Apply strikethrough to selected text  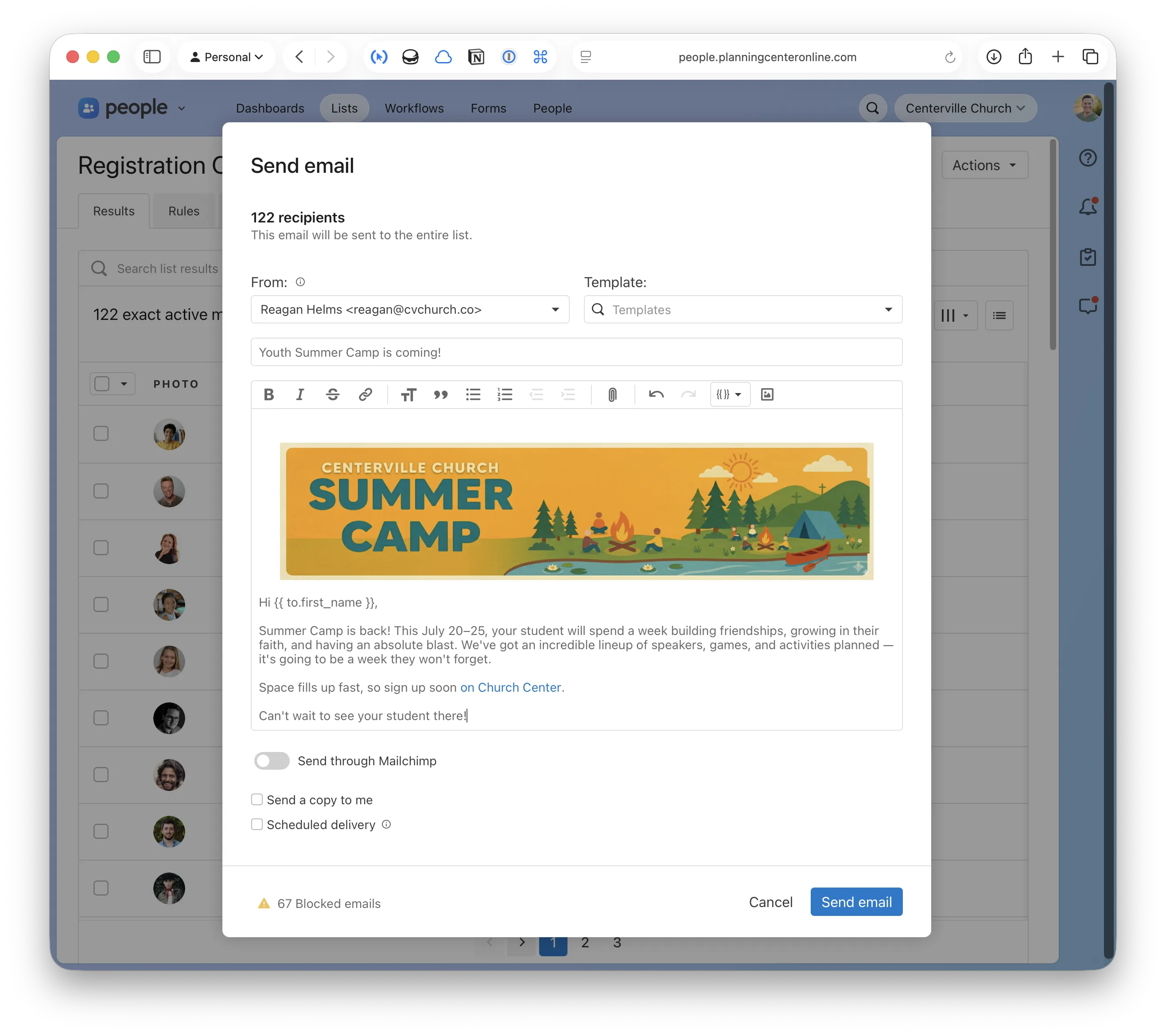(333, 394)
